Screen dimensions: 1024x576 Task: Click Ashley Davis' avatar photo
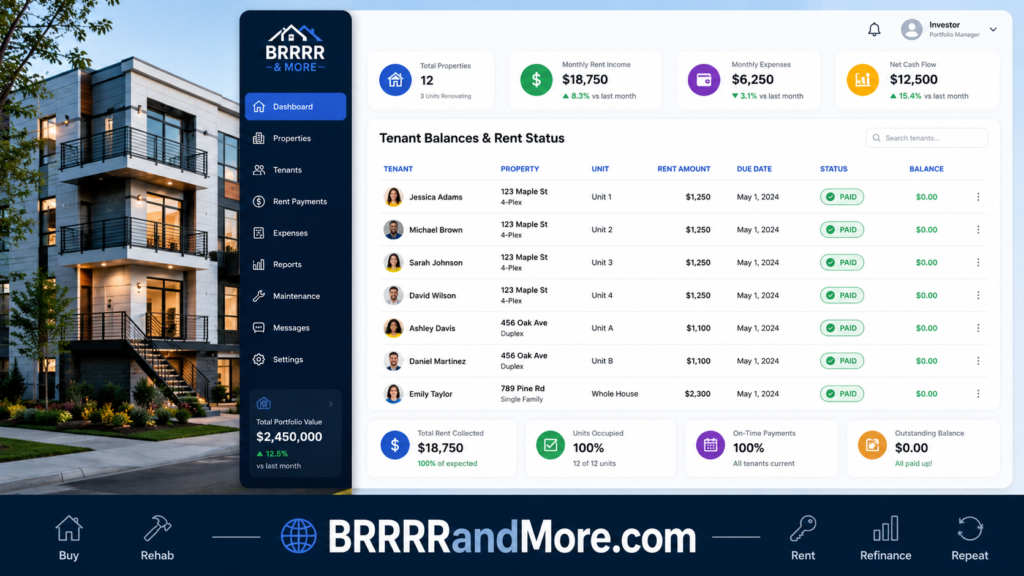tap(393, 328)
